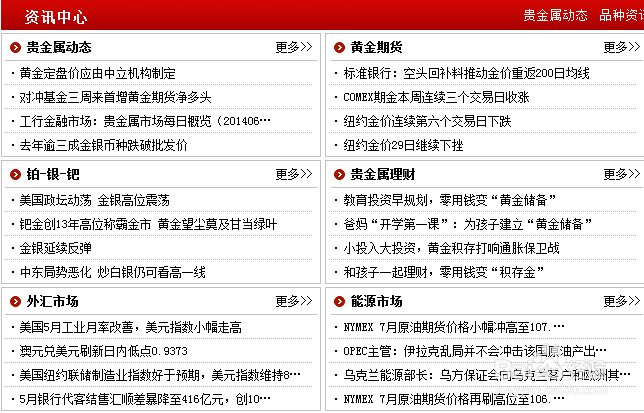Click the red arrow icon beside 贵金属动态 heading
644x413 pixels.
click(x=15, y=48)
